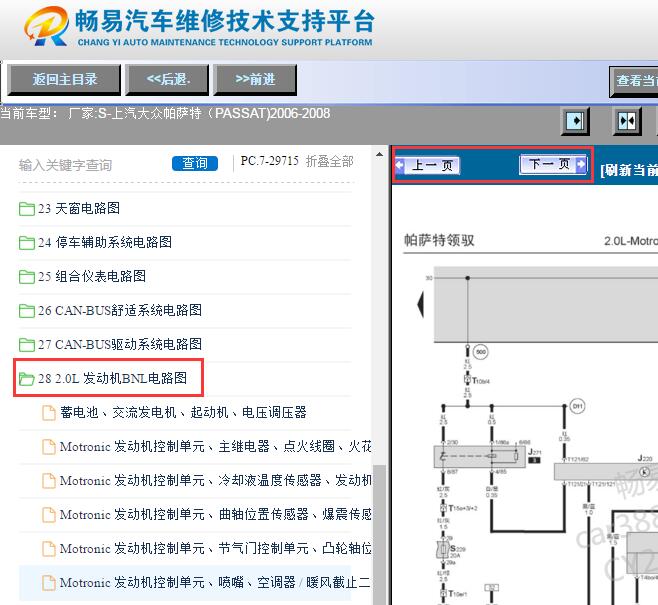658x605 pixels.
Task: Click tree panel scrollbar up arrow
Action: pyautogui.click(x=379, y=154)
